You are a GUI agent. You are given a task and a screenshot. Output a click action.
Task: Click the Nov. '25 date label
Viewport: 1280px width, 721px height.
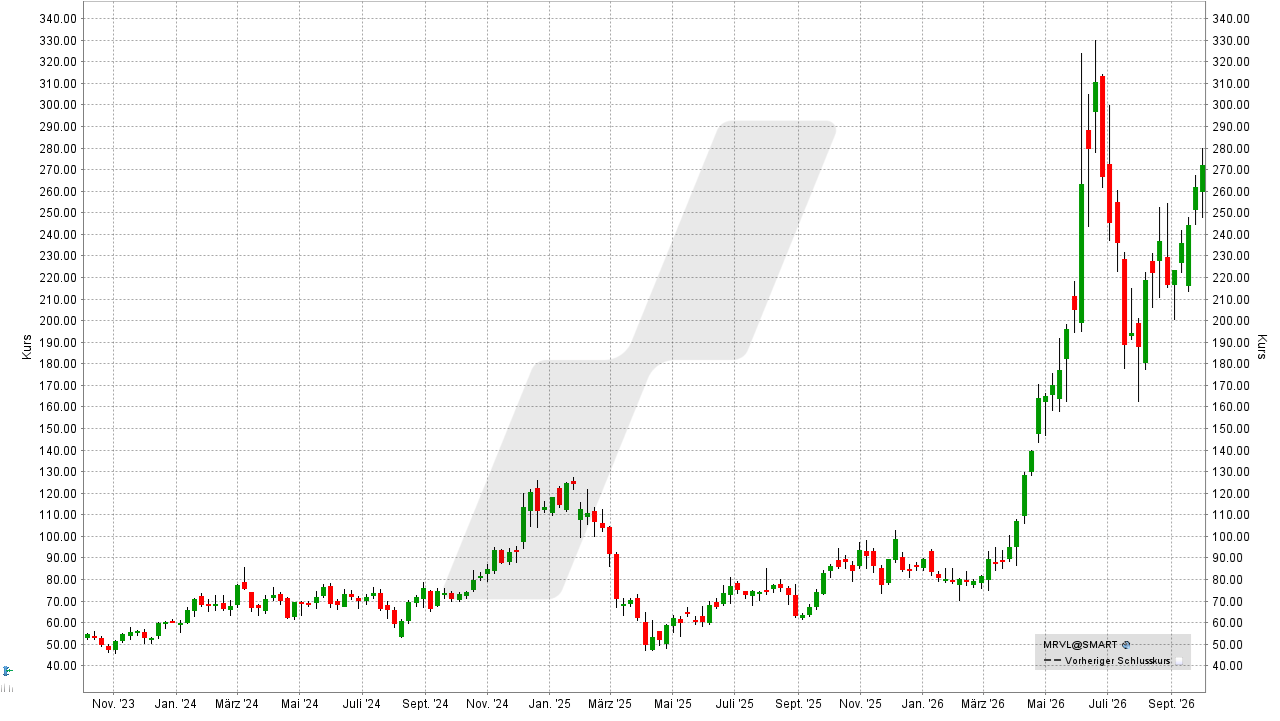(860, 704)
